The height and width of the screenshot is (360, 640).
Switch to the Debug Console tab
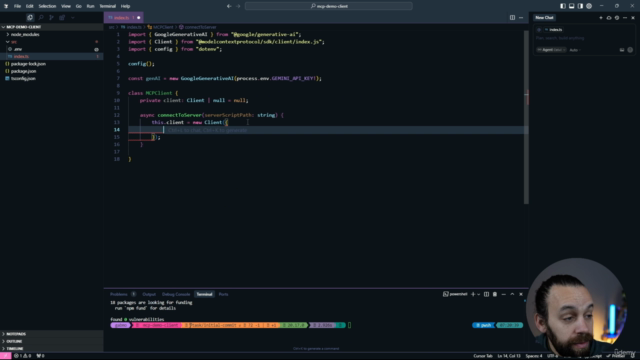(176, 294)
